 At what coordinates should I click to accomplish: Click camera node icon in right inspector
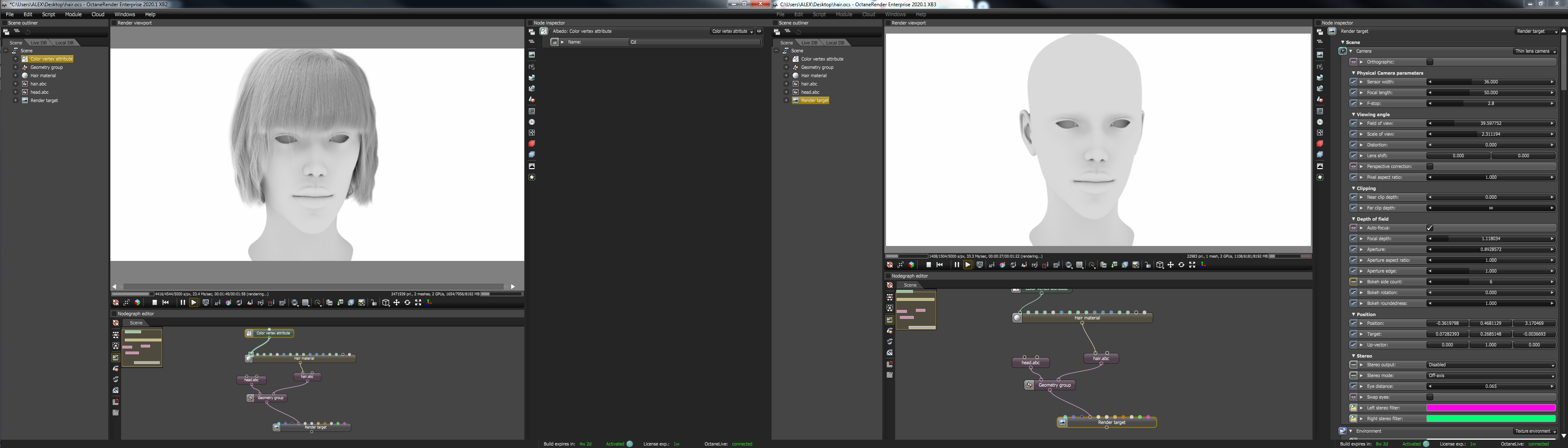(x=1343, y=51)
